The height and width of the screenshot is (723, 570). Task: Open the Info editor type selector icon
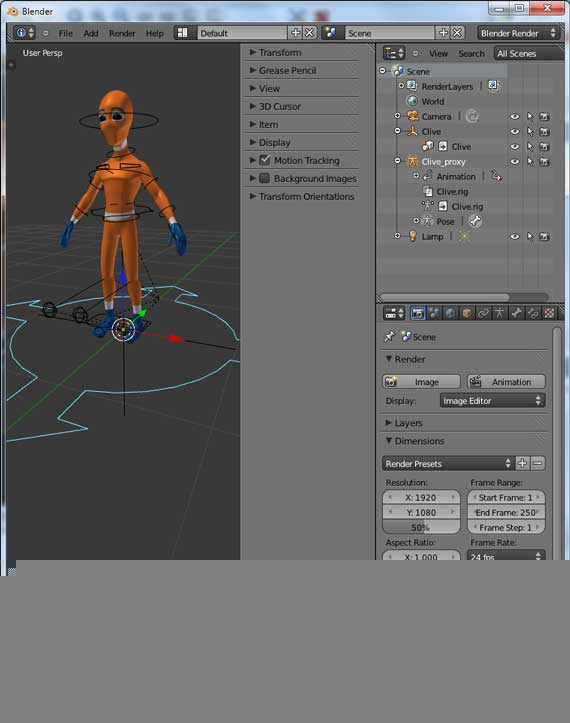coord(24,33)
